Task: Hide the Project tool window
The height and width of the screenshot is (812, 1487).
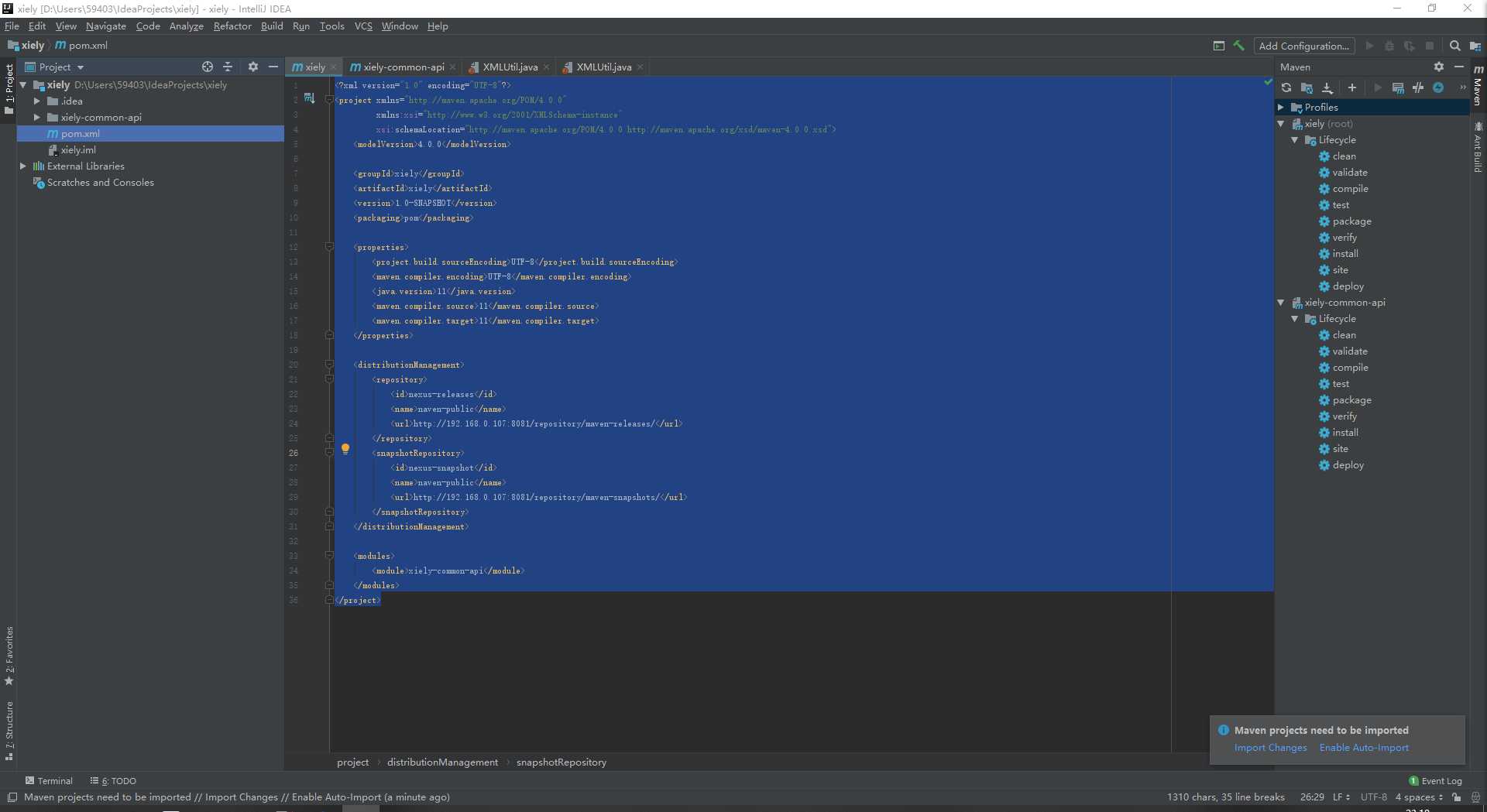Action: coord(273,67)
